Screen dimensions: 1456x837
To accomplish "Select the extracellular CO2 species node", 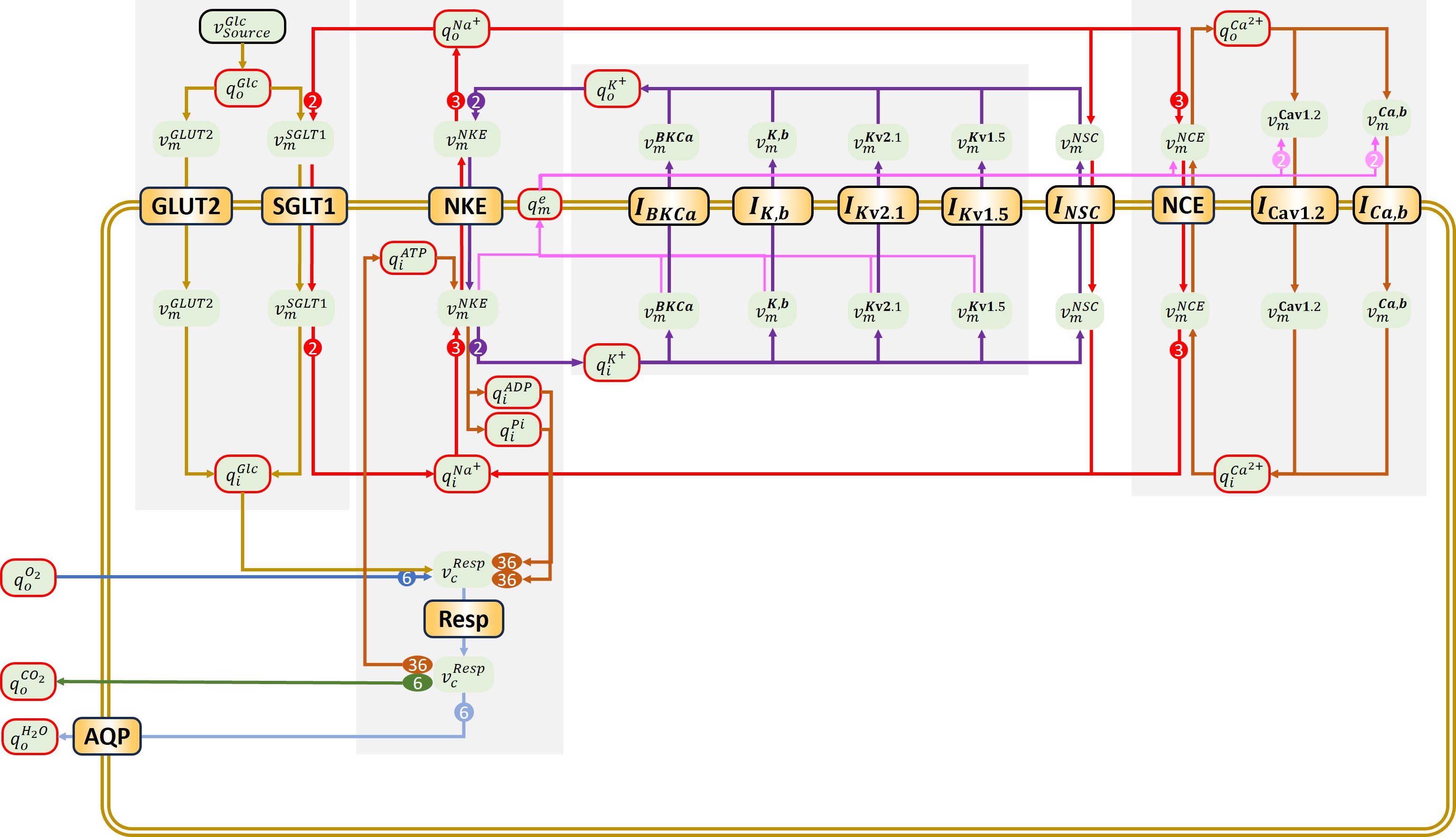I will [28, 681].
